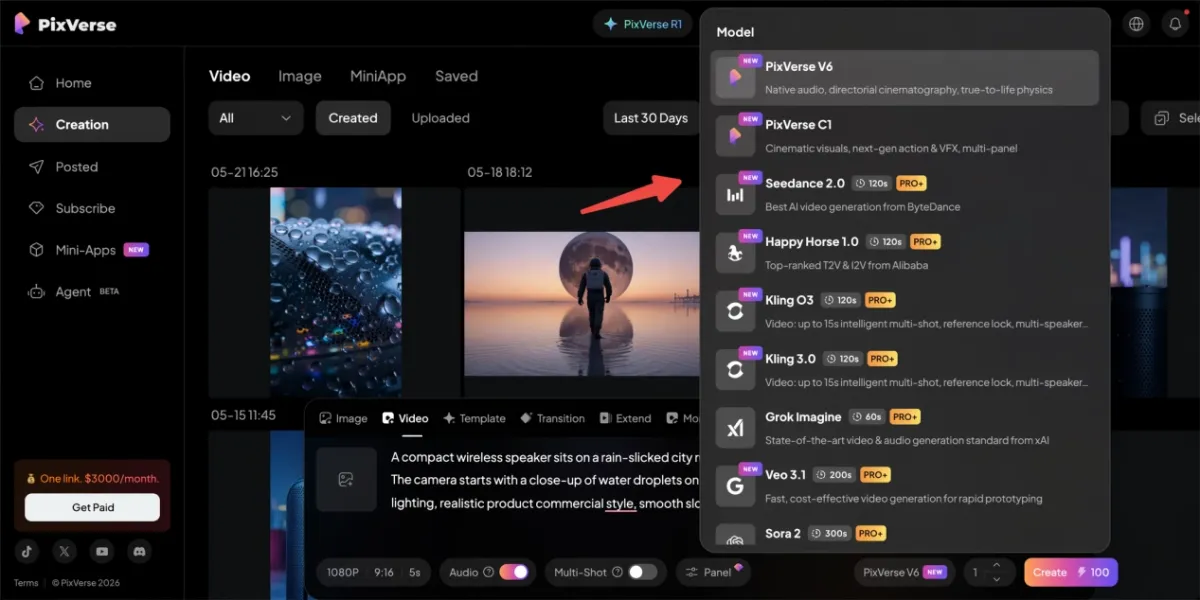This screenshot has height=600, width=1200.
Task: Open the 1080P resolution setting
Action: coord(342,572)
